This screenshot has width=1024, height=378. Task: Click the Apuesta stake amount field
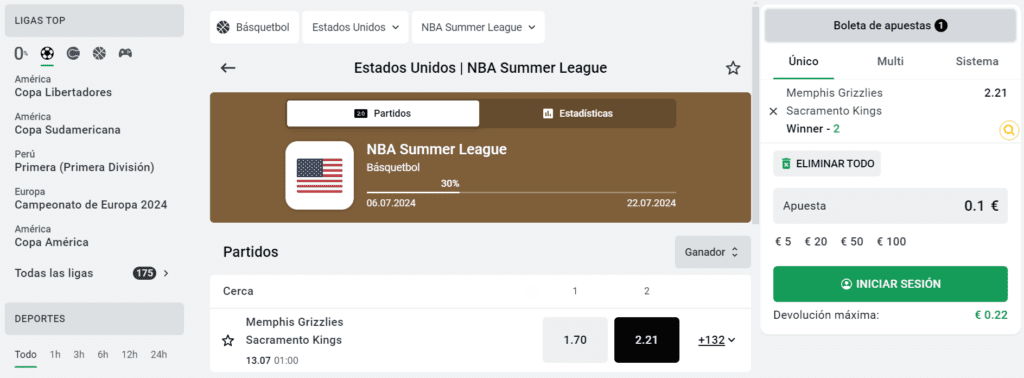[890, 206]
